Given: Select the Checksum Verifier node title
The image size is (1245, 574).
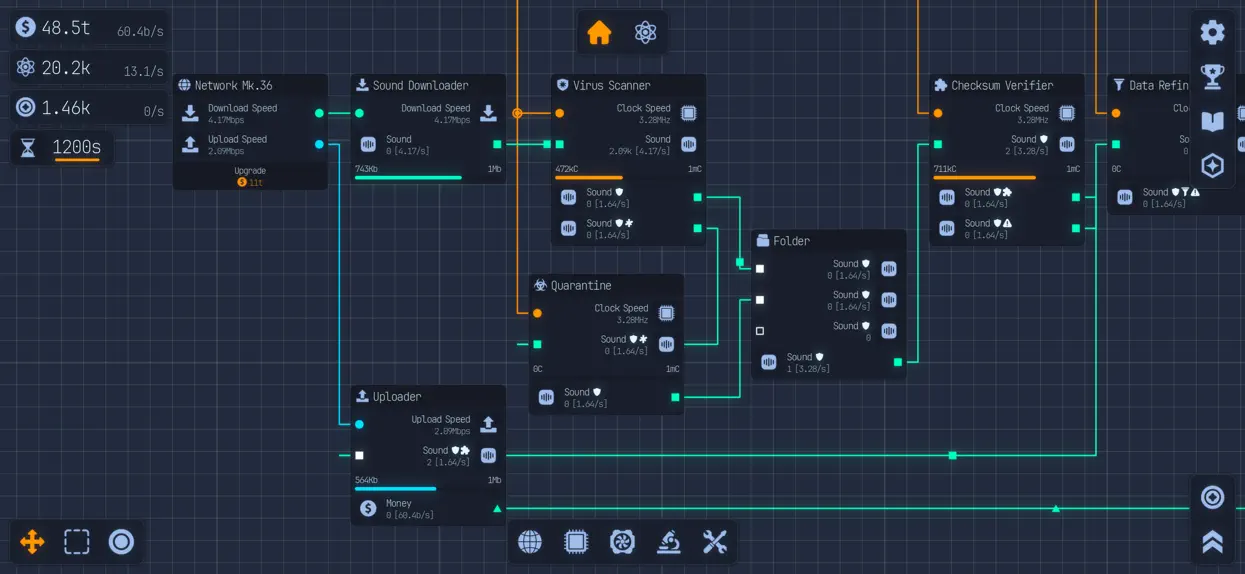Looking at the screenshot, I should tap(1002, 85).
